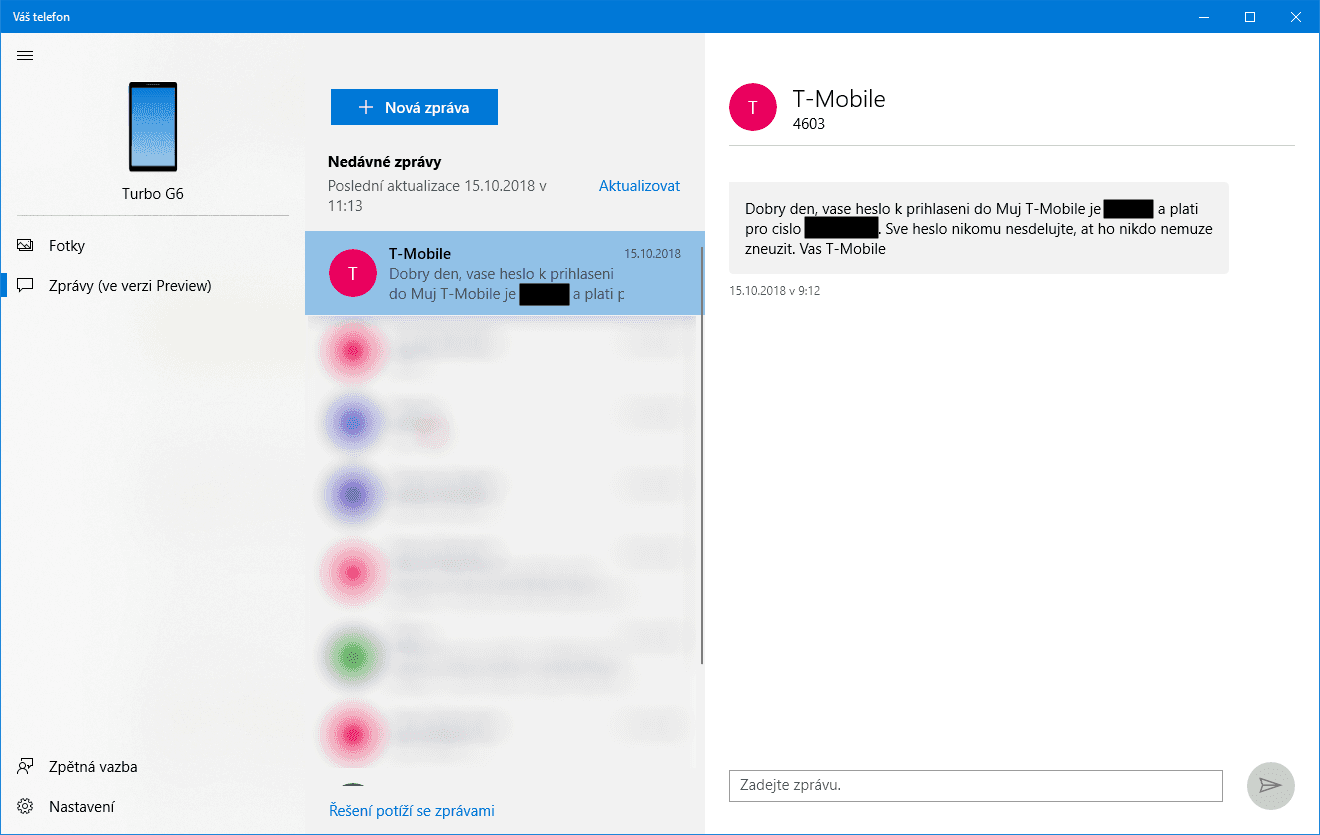Select the Turbo G6 phone thumbnail
Image resolution: width=1320 pixels, height=835 pixels.
152,127
